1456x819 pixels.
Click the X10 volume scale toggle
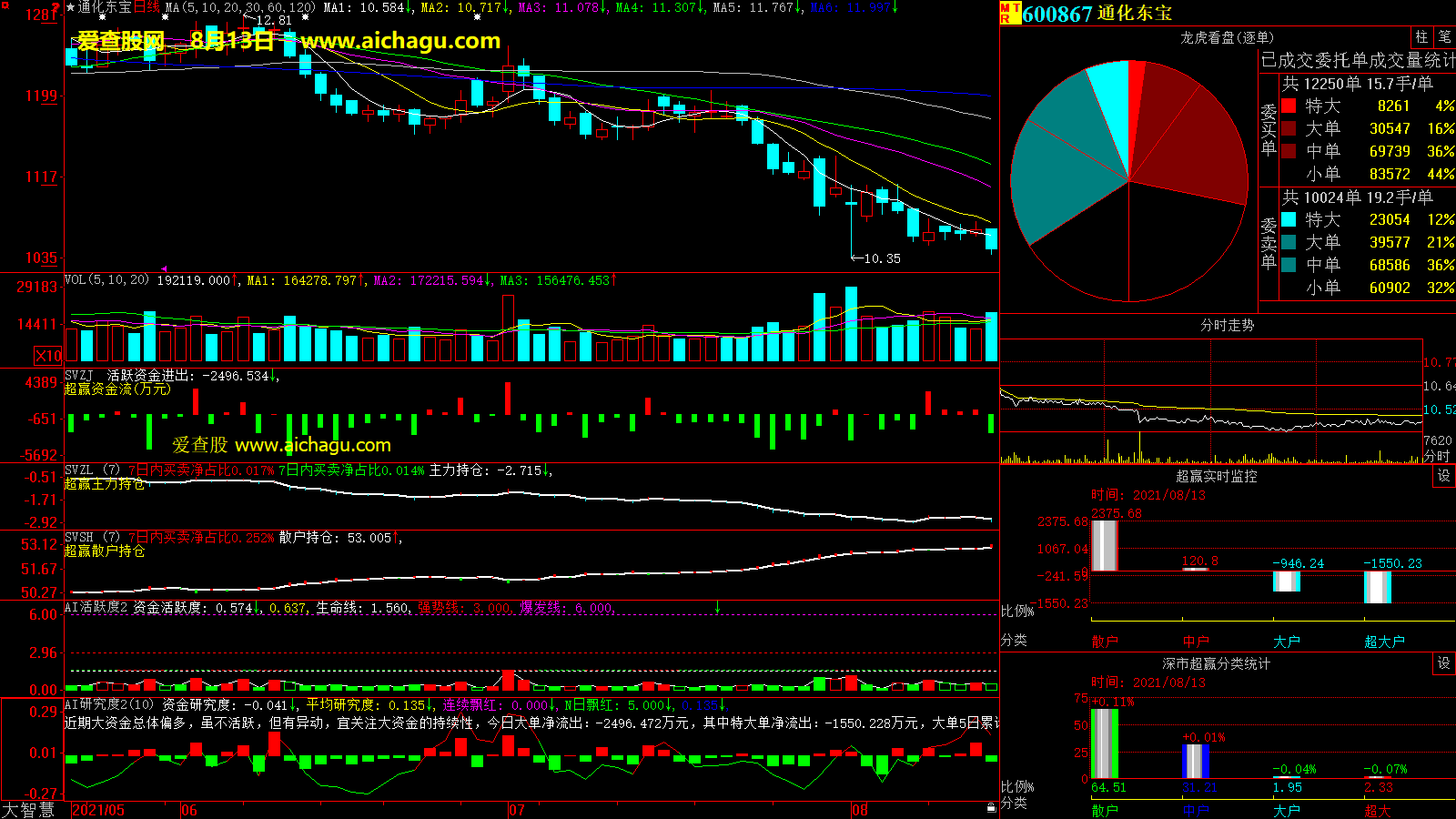(x=48, y=356)
